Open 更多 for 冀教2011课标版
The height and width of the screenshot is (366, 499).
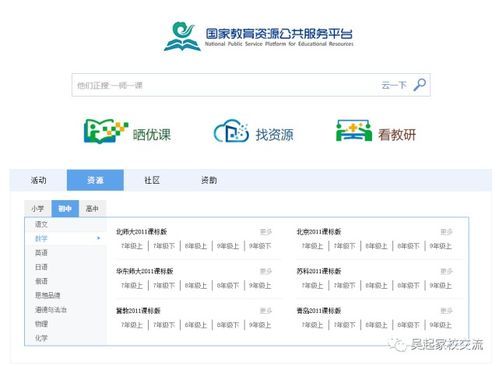point(266,311)
